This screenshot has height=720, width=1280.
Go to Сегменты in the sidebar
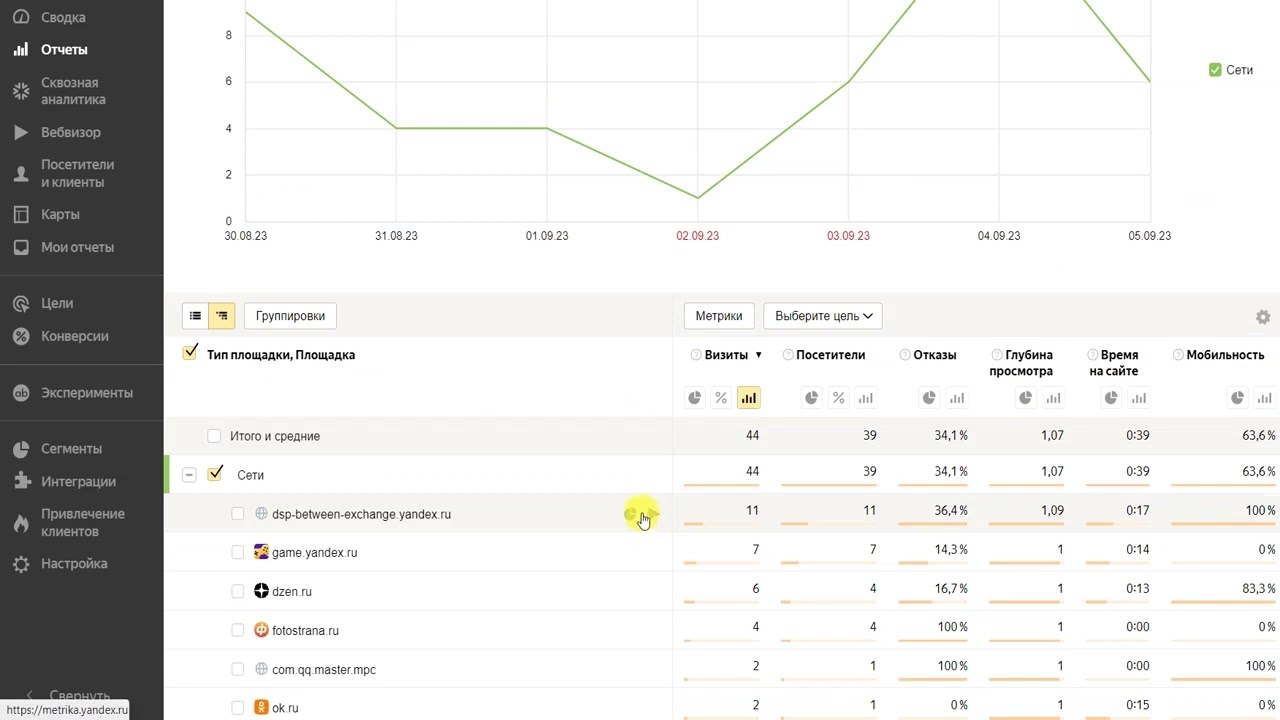71,449
